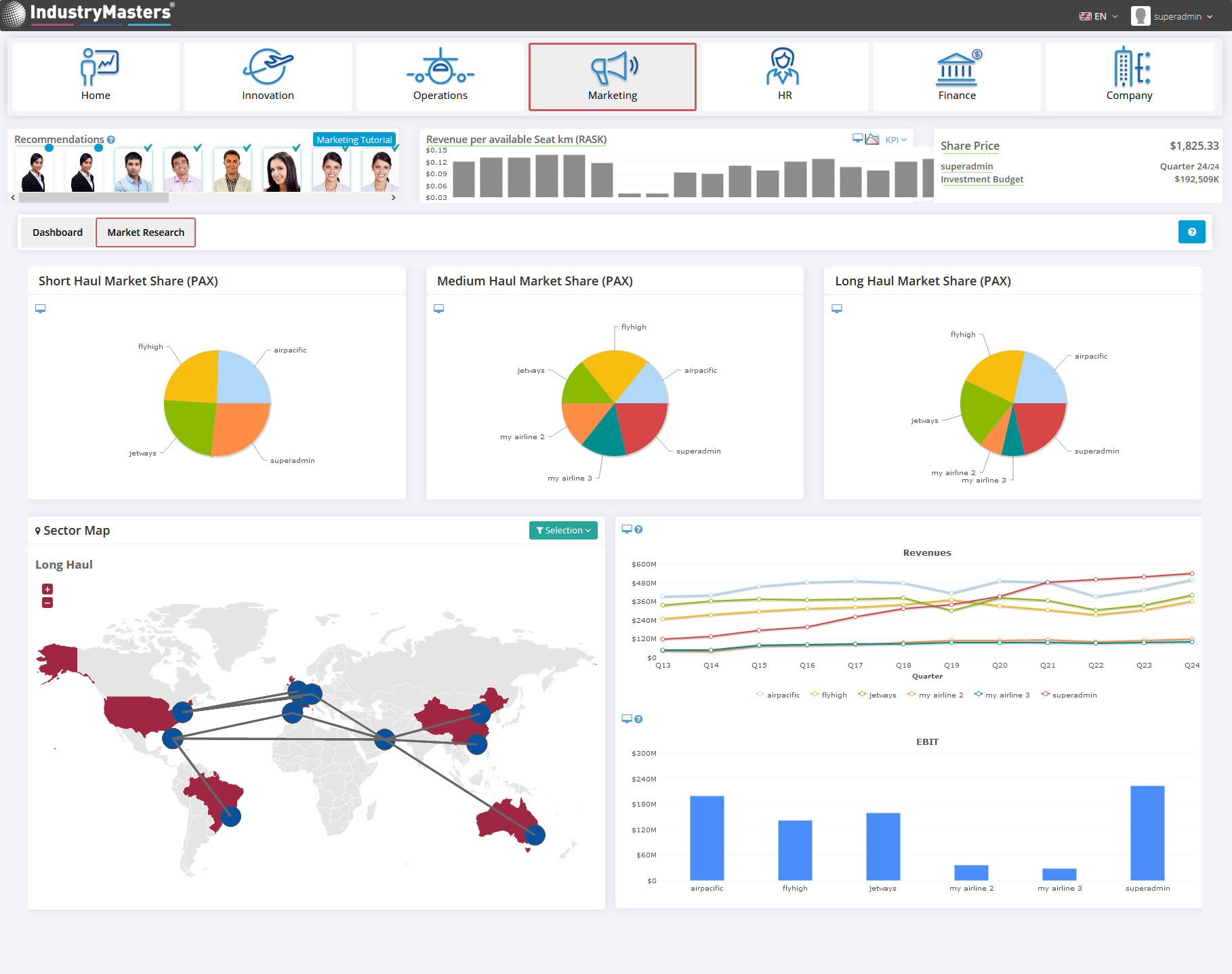Viewport: 1232px width, 974px height.
Task: Open the EN language dropdown
Action: (1098, 16)
